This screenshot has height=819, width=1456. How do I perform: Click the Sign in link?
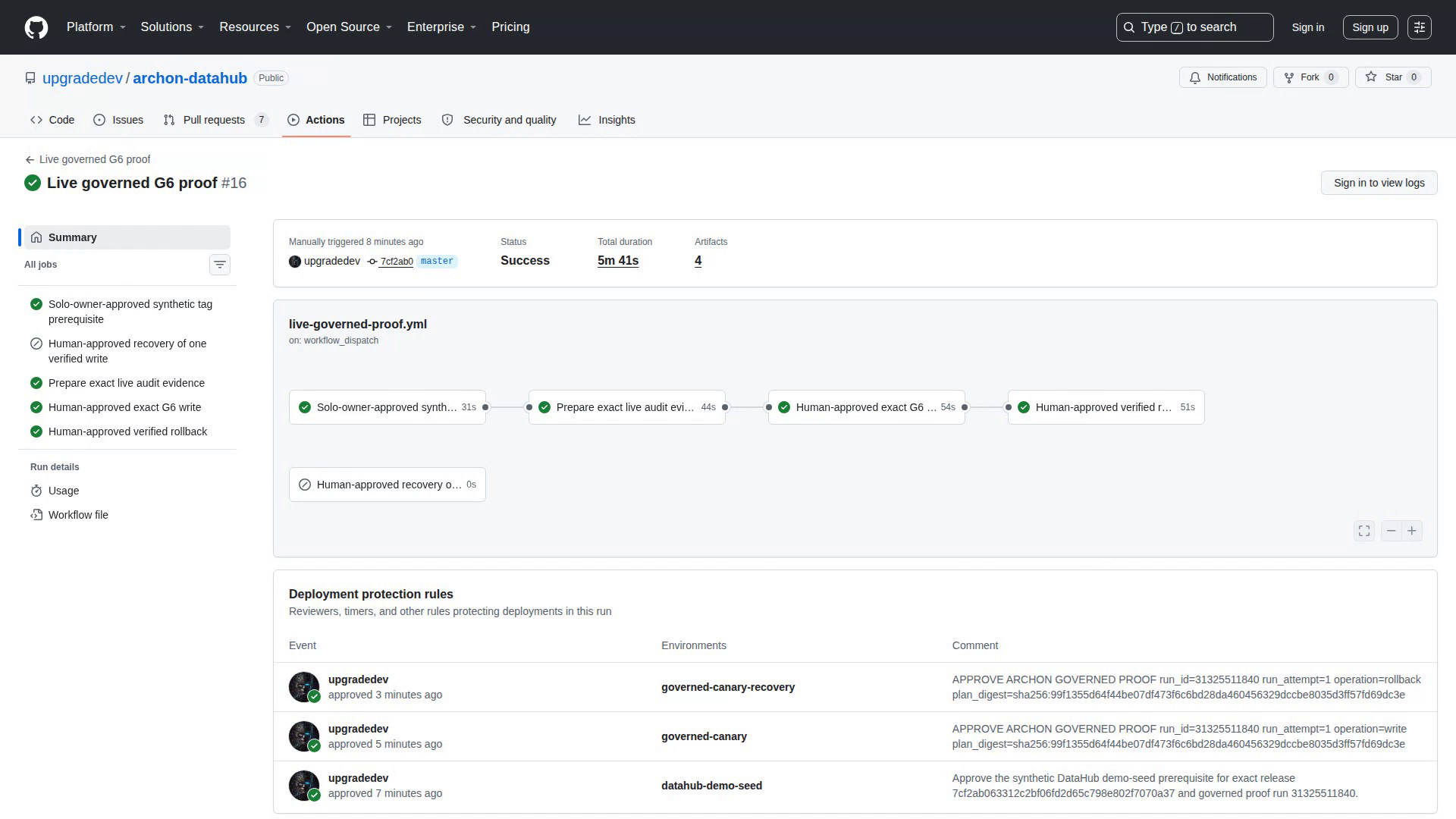pyautogui.click(x=1308, y=27)
